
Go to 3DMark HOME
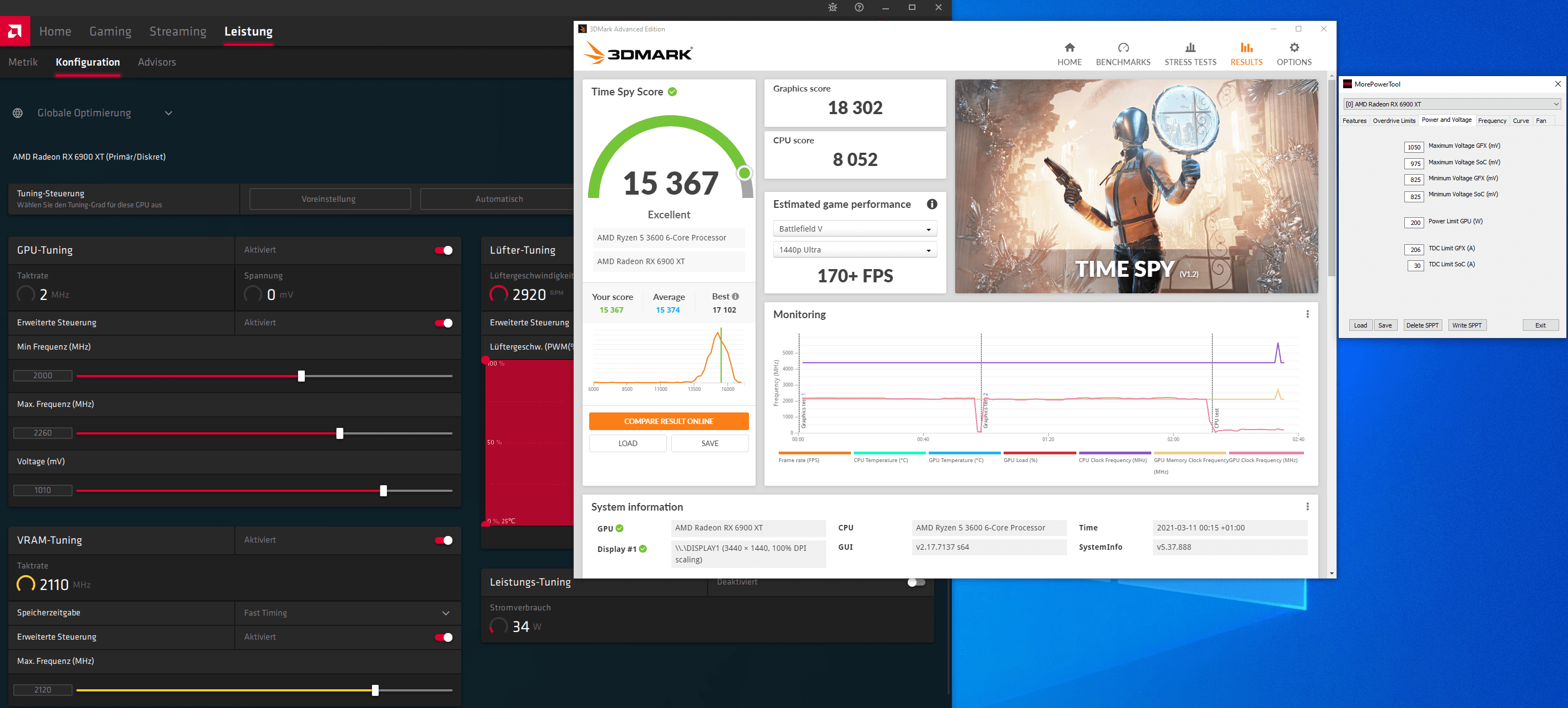(1069, 54)
